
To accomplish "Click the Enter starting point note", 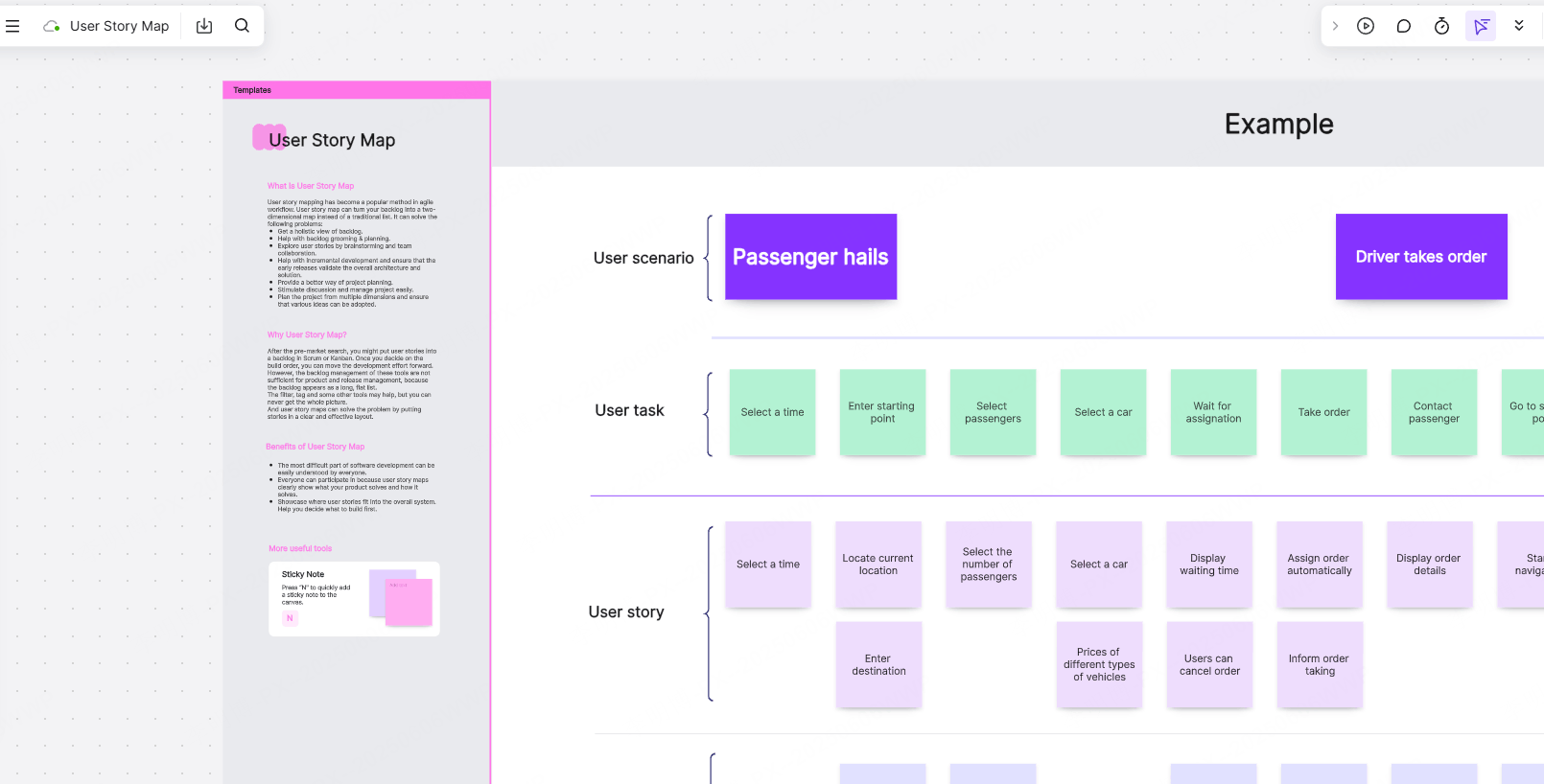I will 882,412.
